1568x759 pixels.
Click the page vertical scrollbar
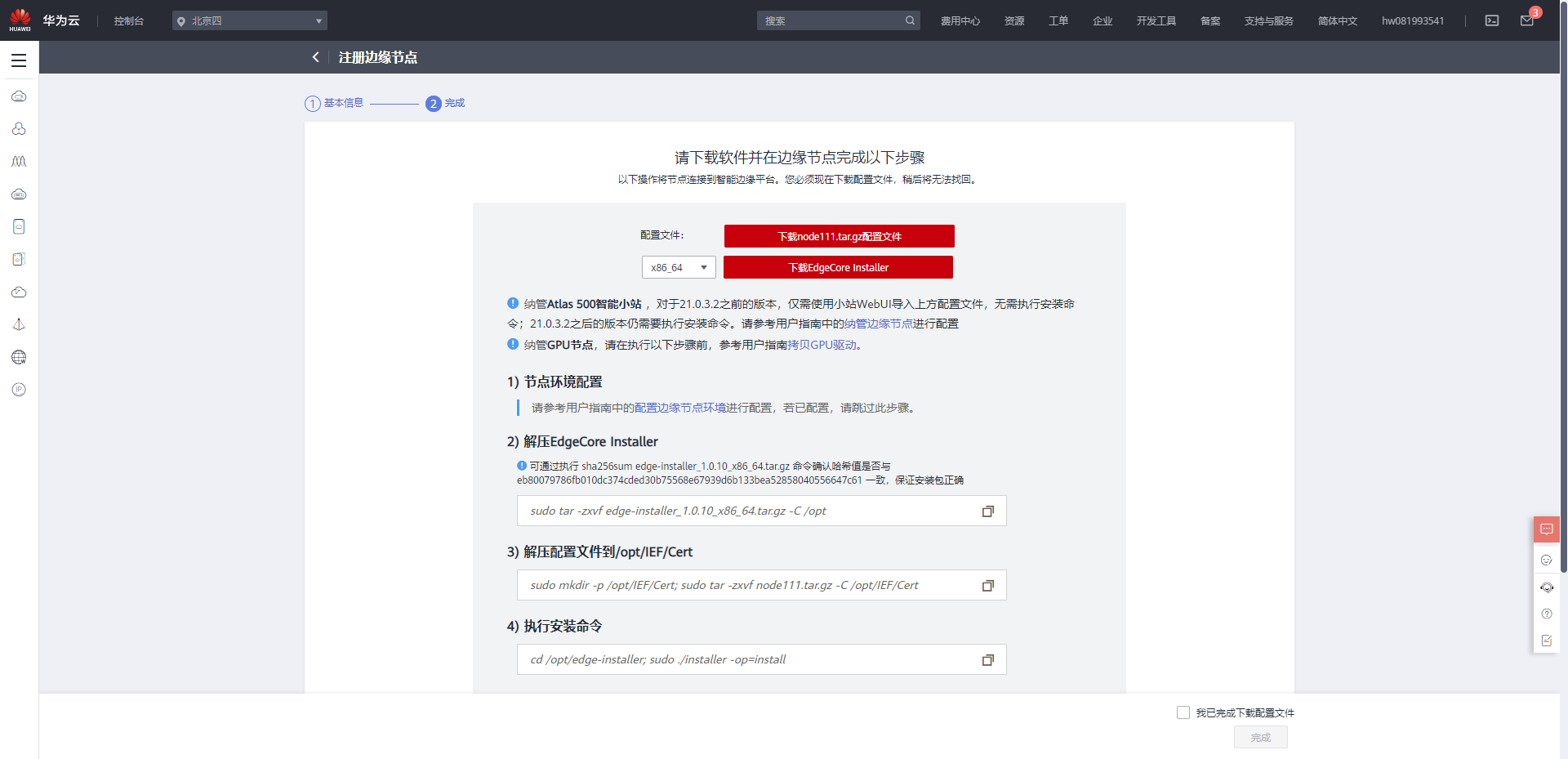[x=1564, y=286]
